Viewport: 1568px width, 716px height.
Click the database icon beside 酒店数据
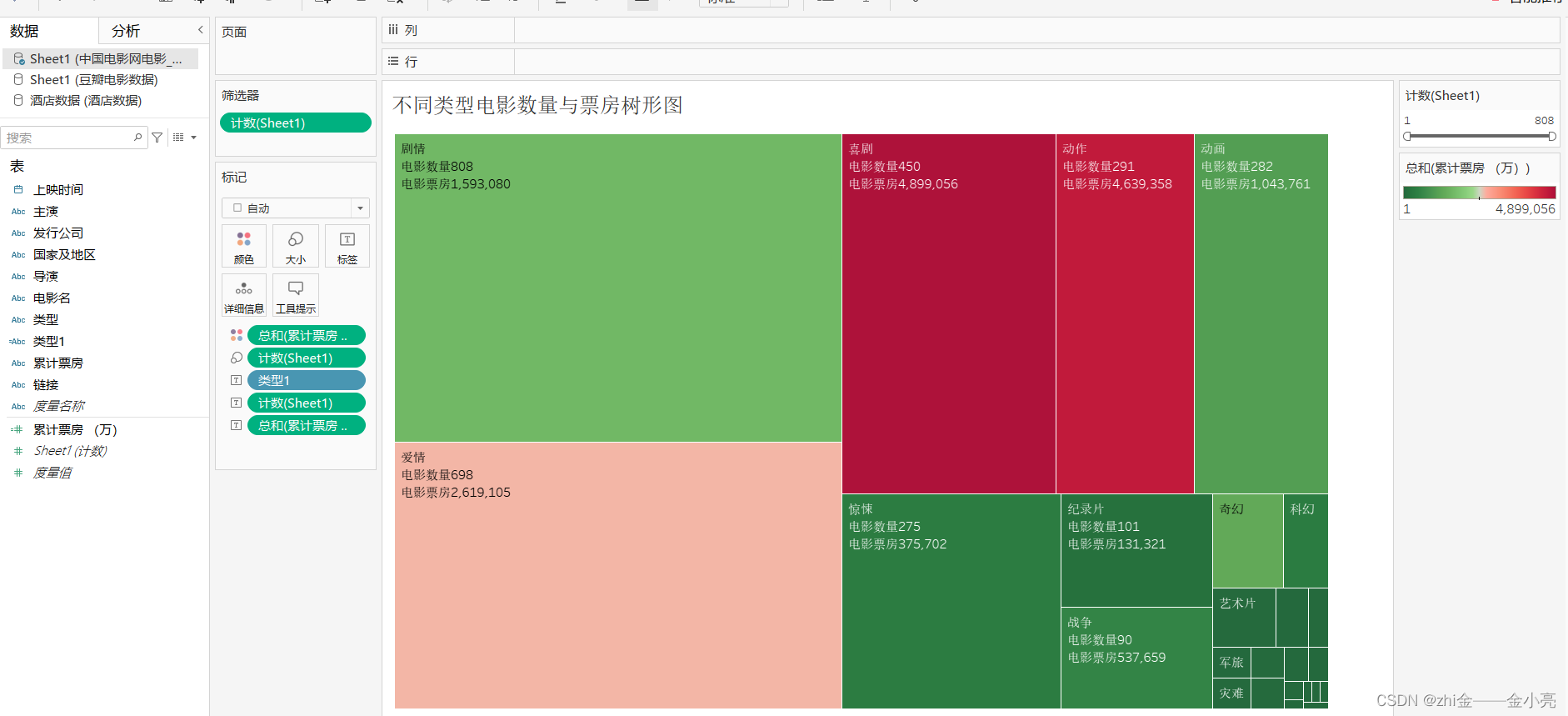pyautogui.click(x=18, y=100)
